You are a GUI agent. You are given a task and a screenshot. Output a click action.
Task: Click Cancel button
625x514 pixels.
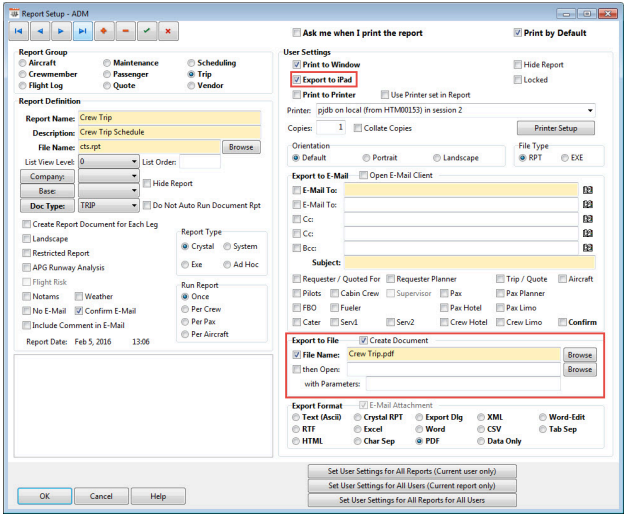[x=101, y=496]
